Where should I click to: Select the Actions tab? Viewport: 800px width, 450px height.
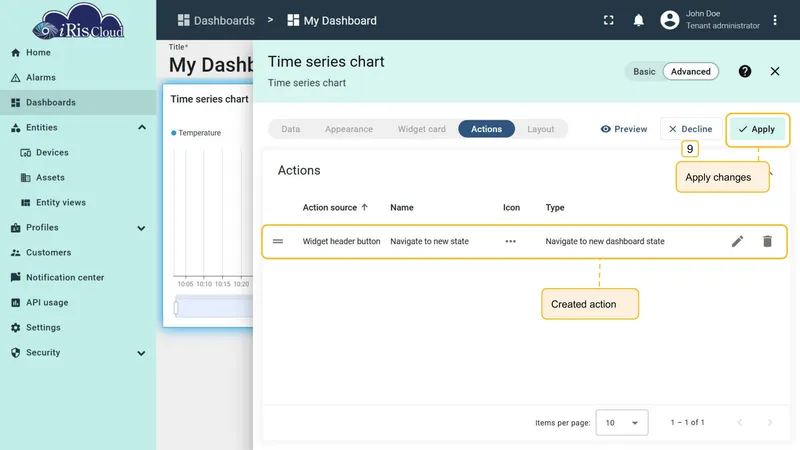click(x=486, y=129)
